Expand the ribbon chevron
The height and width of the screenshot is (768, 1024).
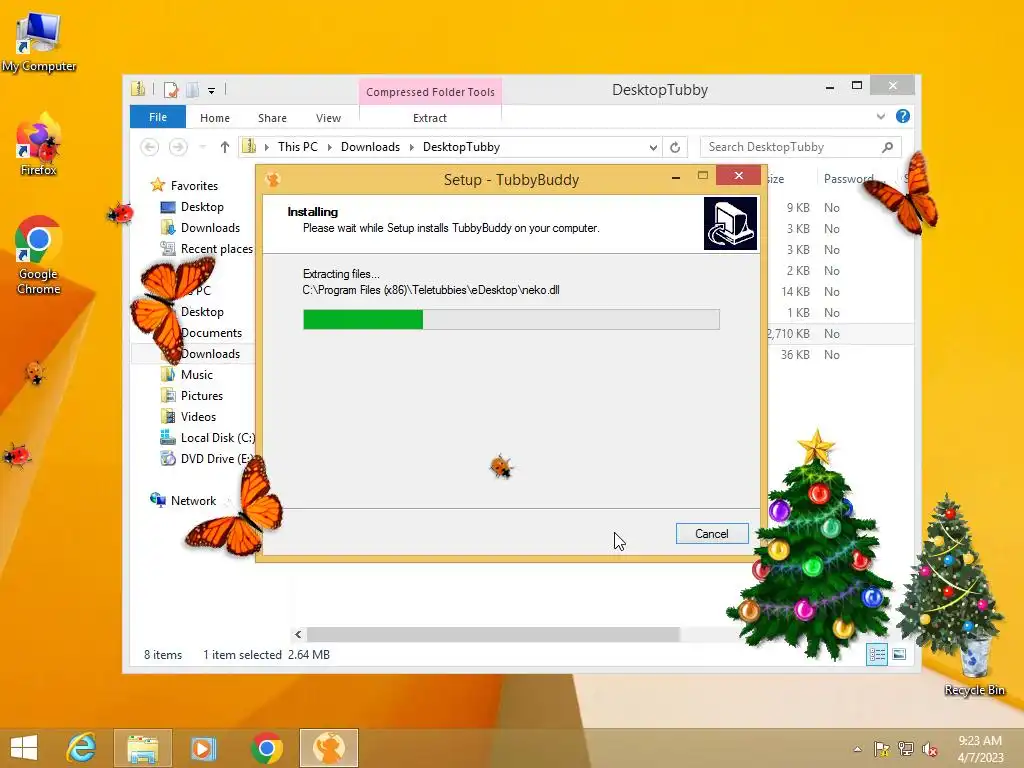pyautogui.click(x=880, y=116)
